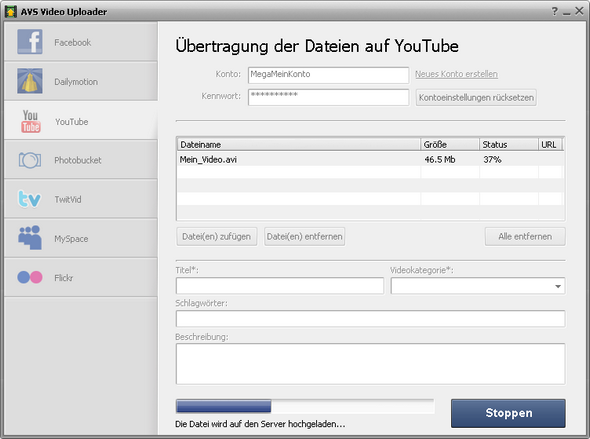Screen dimensions: 590x439
Task: Sort by the Status column header
Action: pyautogui.click(x=509, y=144)
